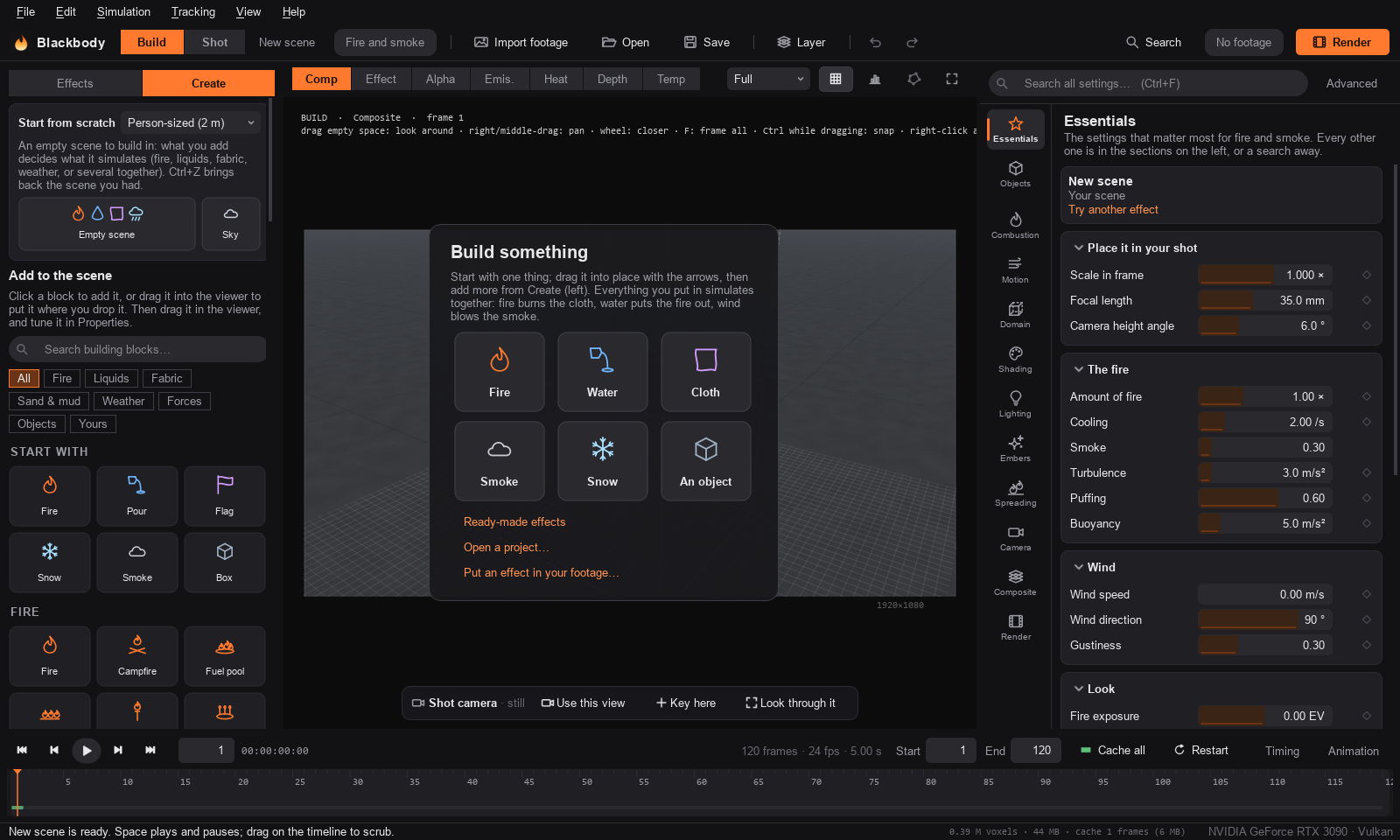Toggle keyframe diamond for Scale in frame
Screen dimensions: 1400x840
click(1367, 275)
